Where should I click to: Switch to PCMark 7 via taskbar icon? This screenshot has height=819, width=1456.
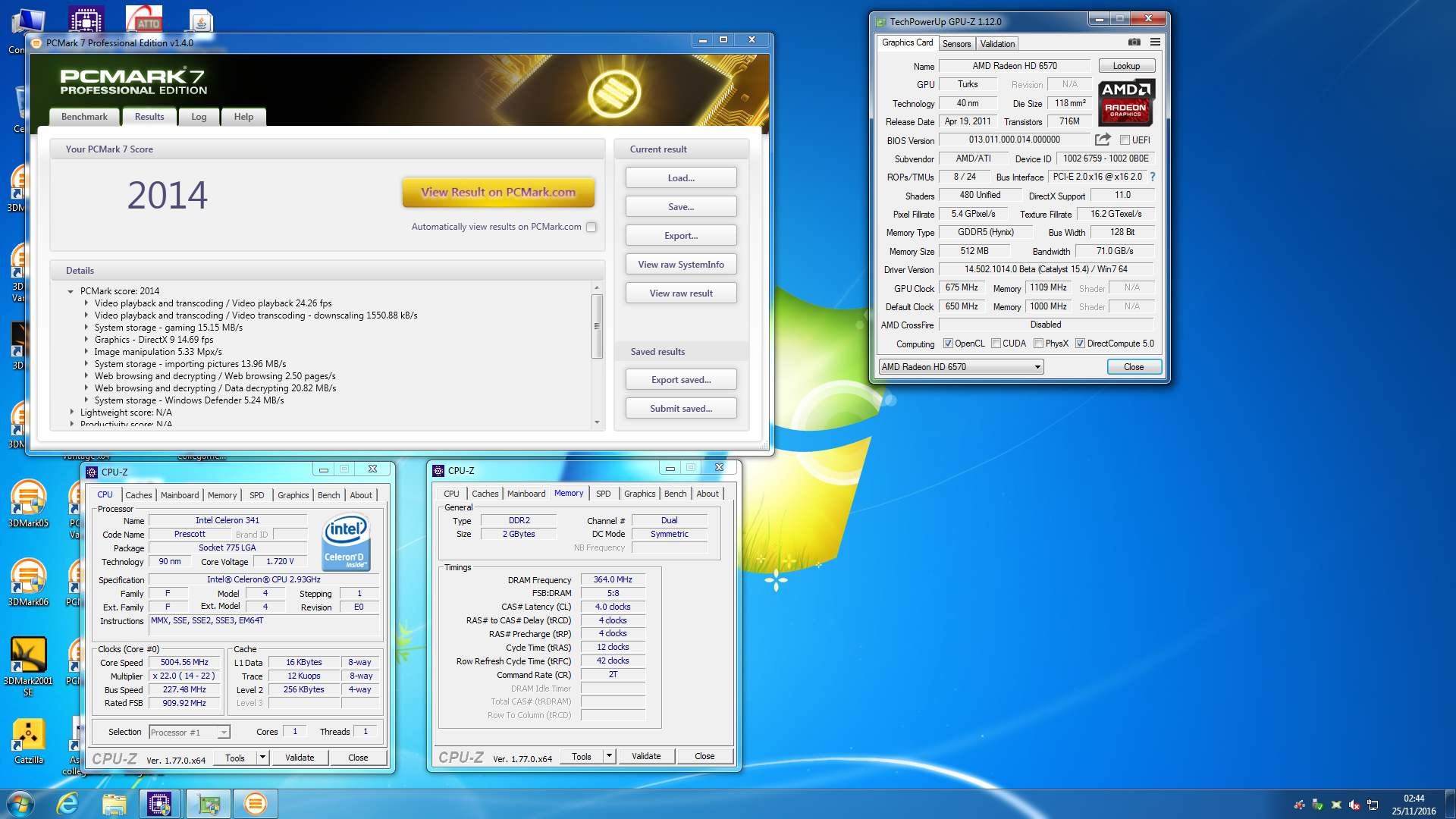pyautogui.click(x=256, y=804)
